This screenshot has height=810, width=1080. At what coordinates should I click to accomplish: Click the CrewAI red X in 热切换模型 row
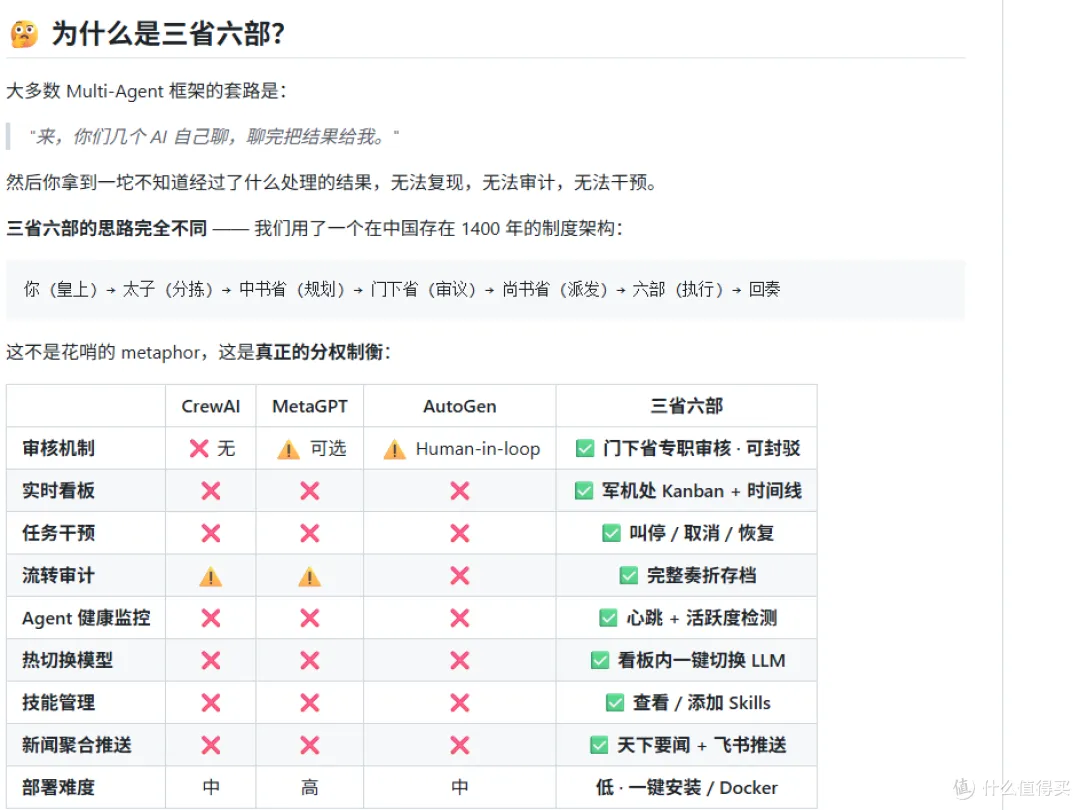[211, 661]
